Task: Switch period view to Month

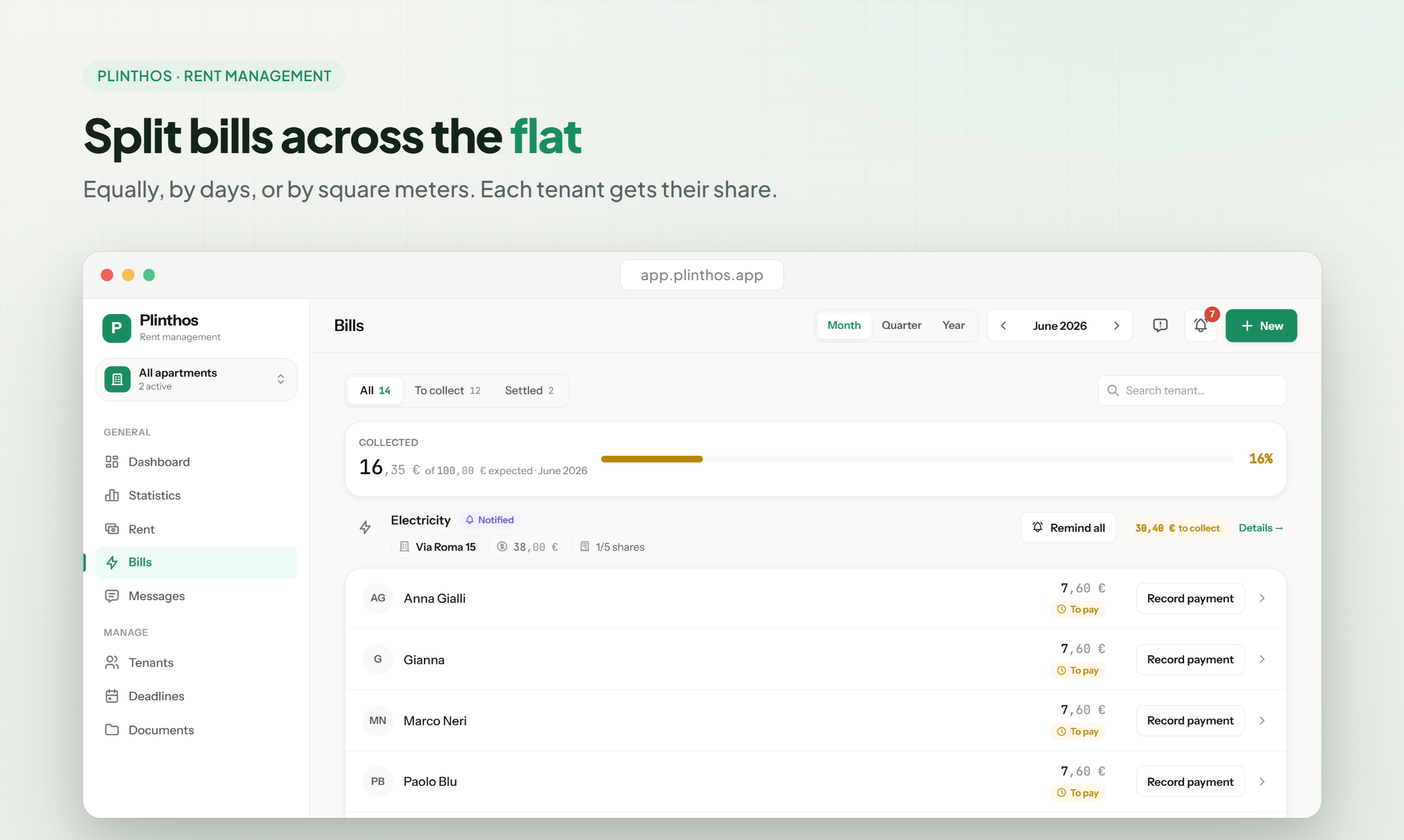Action: pos(844,326)
